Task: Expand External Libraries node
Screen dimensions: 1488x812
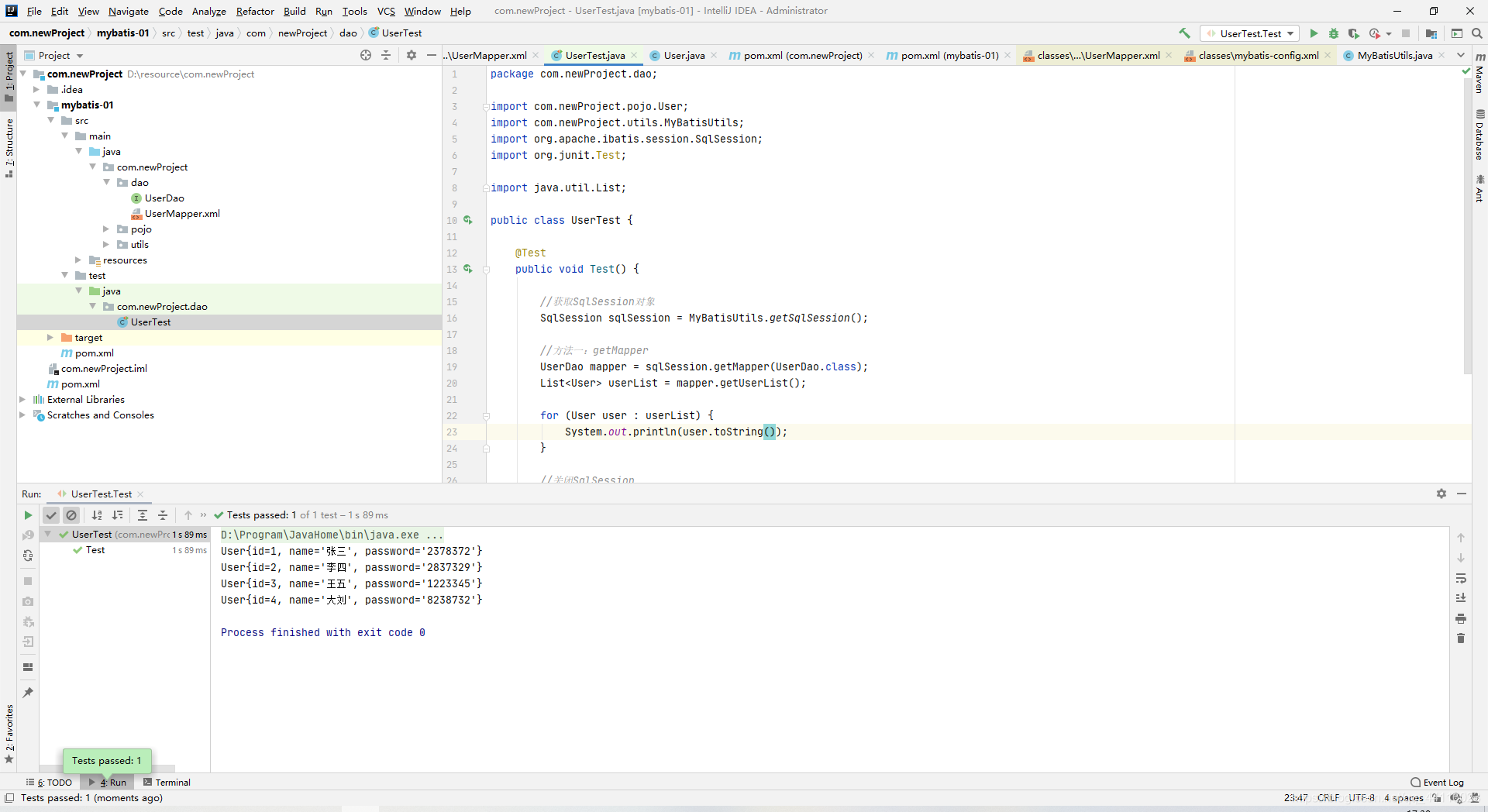Action: click(22, 400)
